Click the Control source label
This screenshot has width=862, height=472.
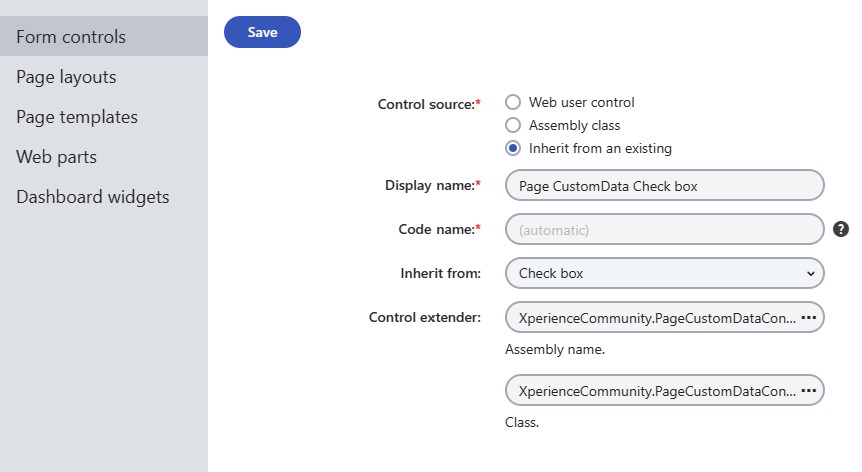[425, 104]
